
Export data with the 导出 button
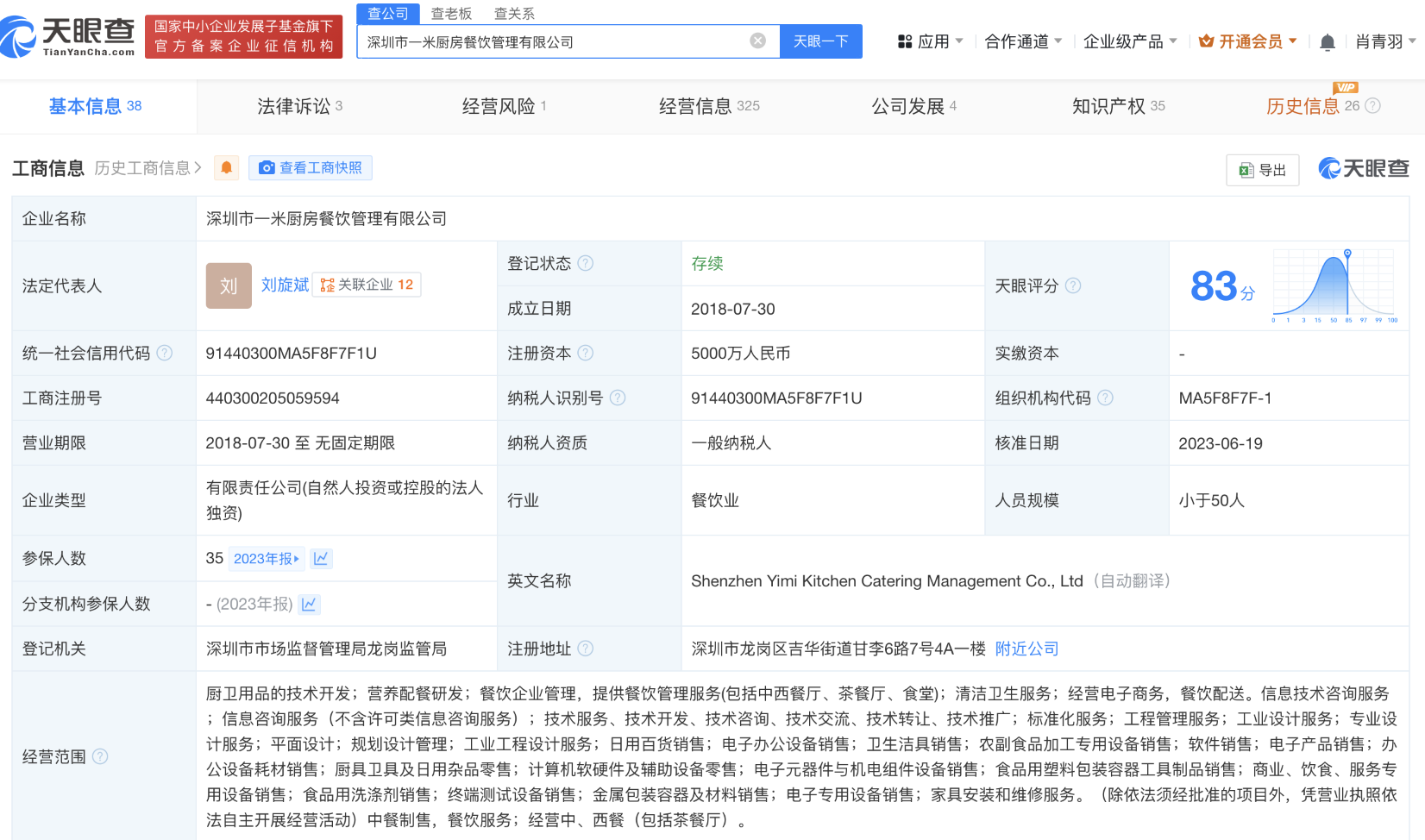click(1263, 170)
